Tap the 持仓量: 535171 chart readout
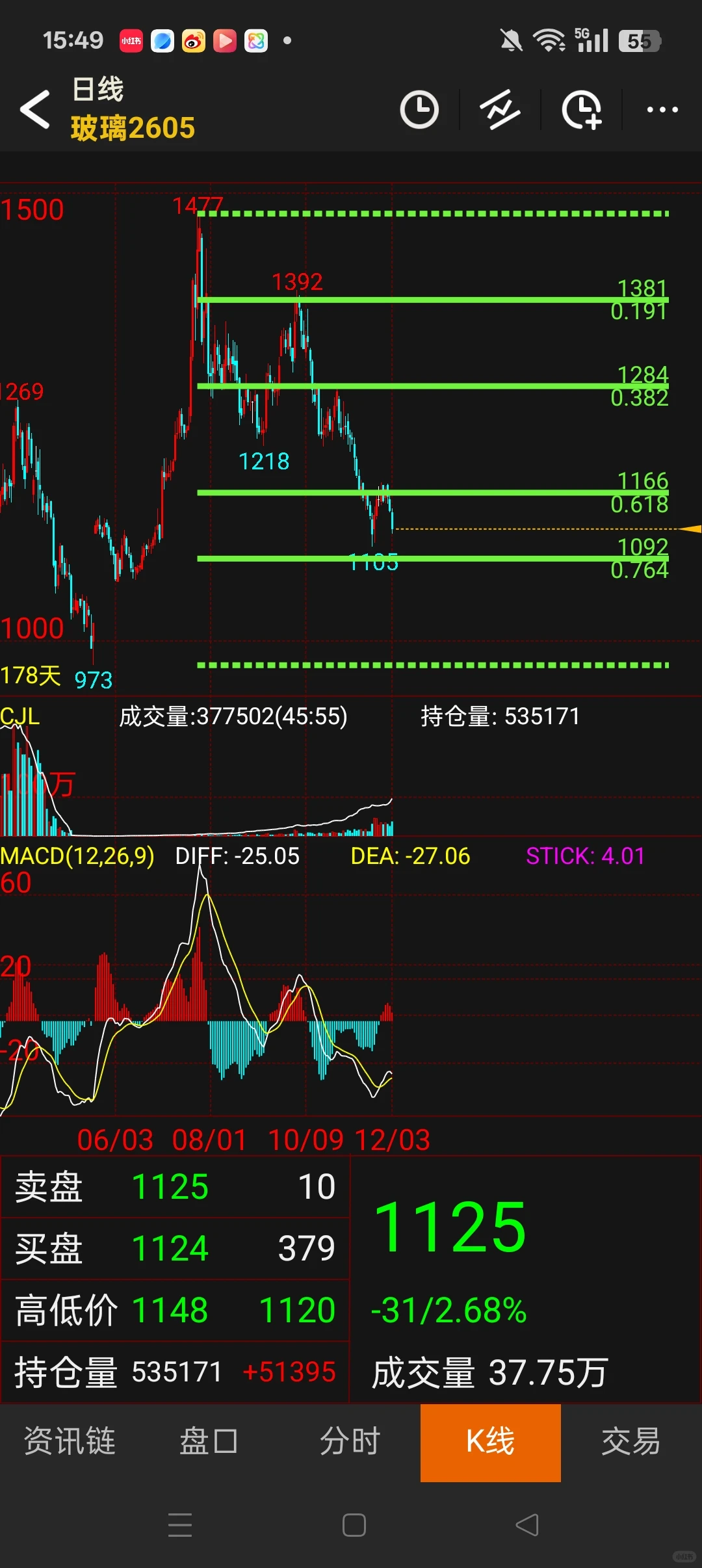702x1568 pixels. coord(500,716)
